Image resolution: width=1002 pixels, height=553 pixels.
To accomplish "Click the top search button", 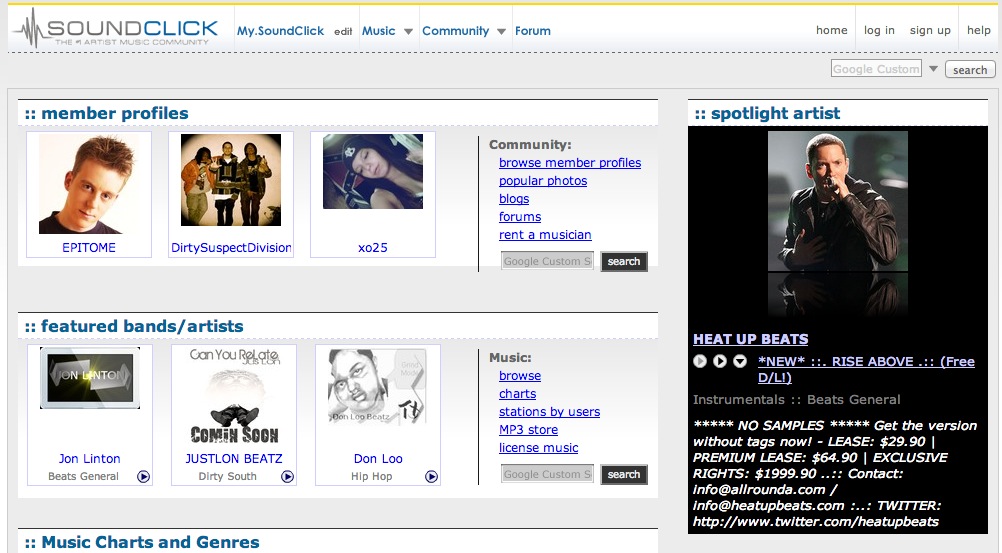I will pos(970,70).
